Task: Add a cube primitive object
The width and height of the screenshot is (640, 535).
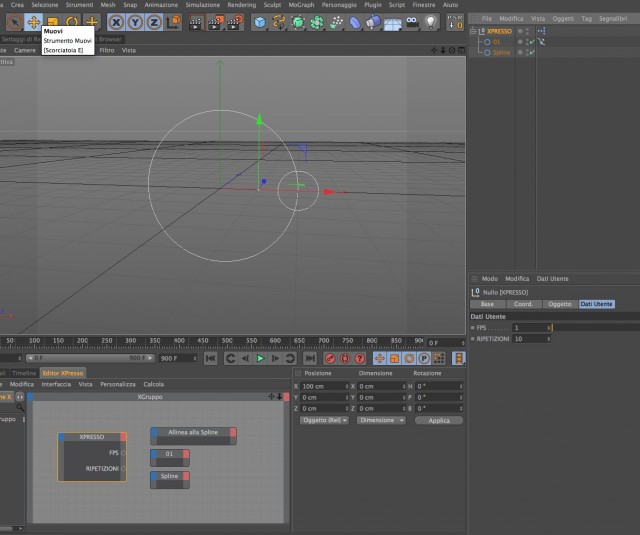Action: coord(260,22)
